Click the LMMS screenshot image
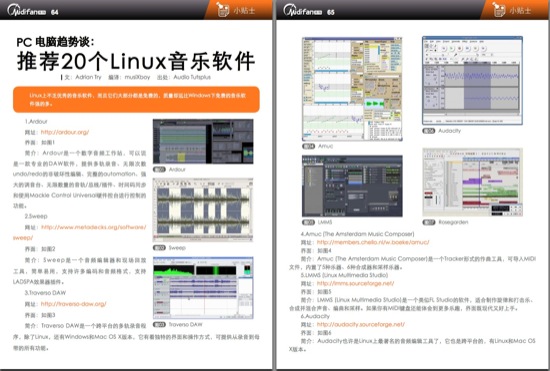 coord(352,186)
